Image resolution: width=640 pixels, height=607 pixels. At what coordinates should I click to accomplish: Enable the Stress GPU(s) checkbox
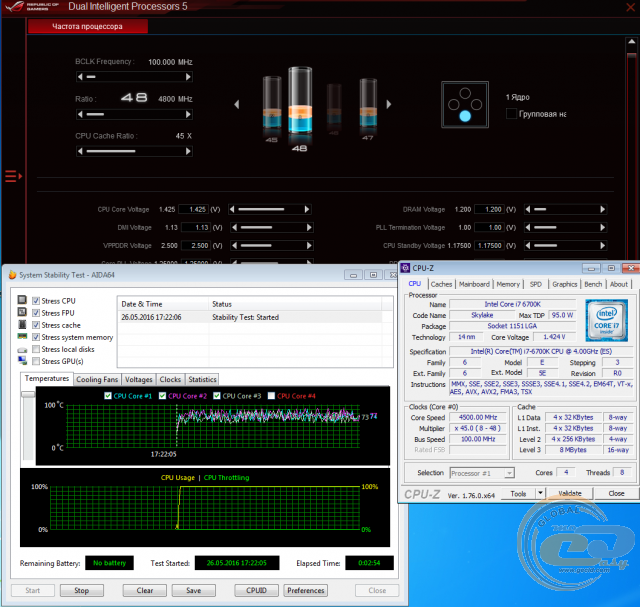point(36,361)
